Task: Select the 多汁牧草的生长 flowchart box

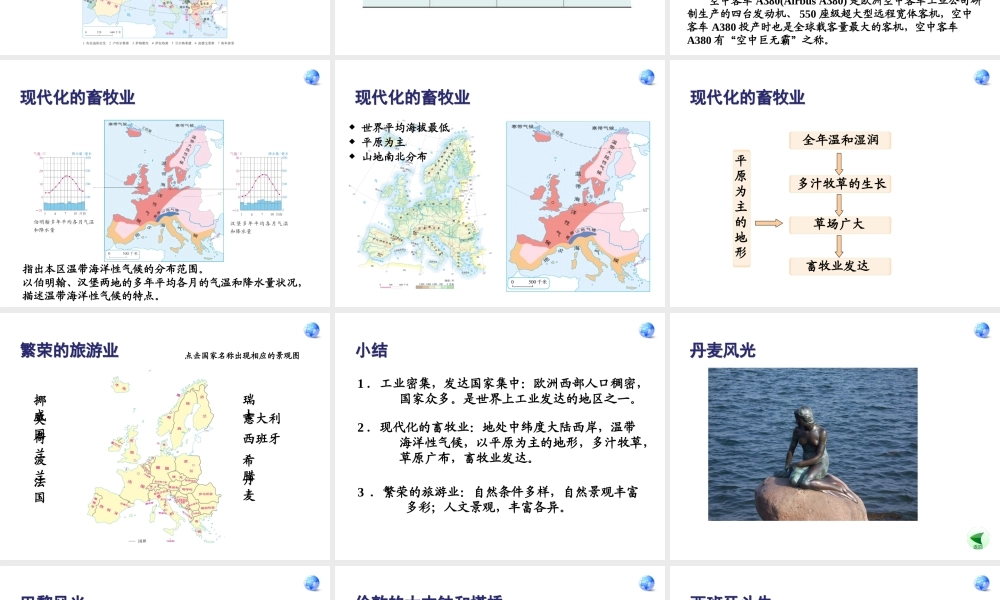Action: tap(840, 184)
